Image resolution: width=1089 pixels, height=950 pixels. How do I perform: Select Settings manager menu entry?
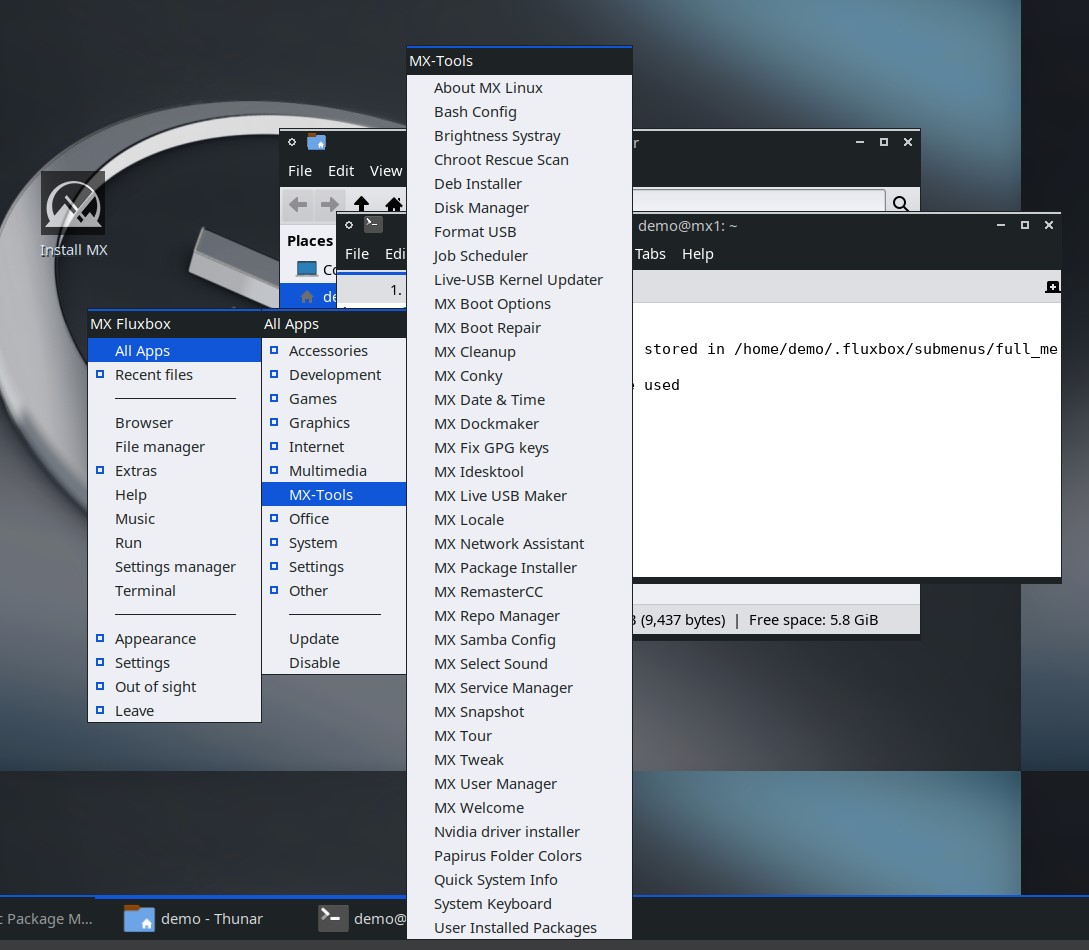tap(174, 567)
